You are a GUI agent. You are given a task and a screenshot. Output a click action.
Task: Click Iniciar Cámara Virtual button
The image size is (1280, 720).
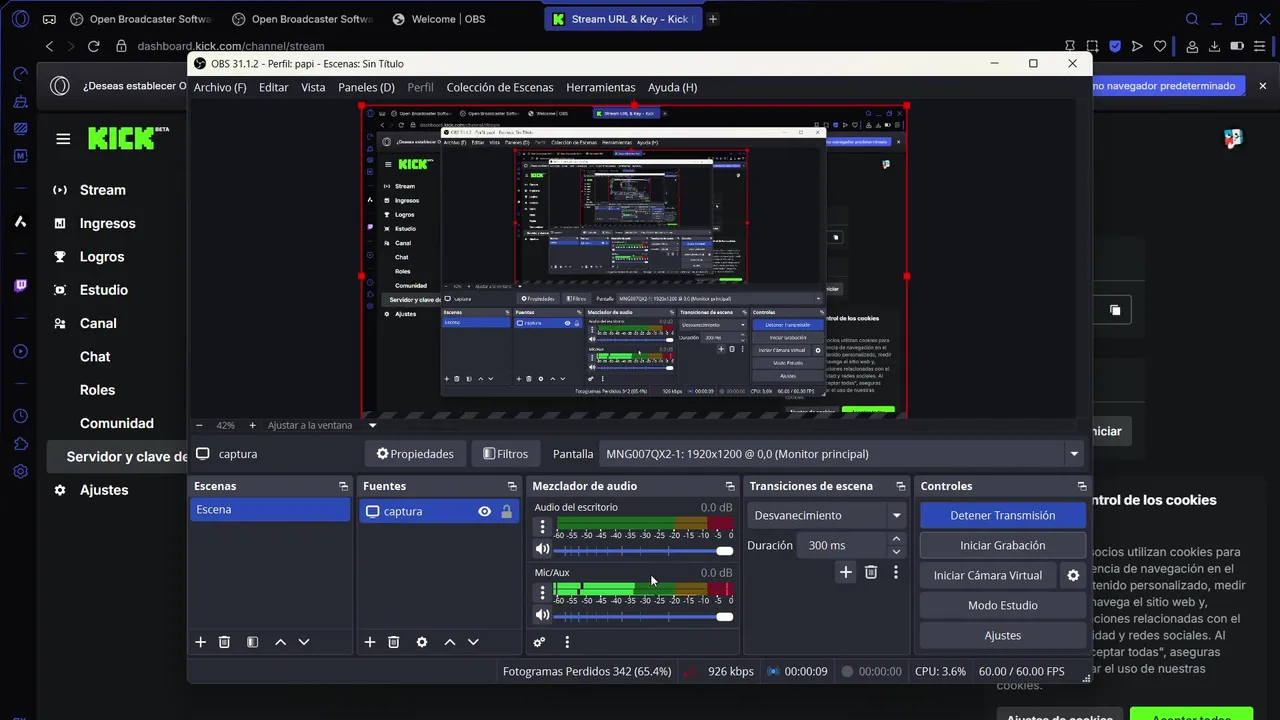988,575
